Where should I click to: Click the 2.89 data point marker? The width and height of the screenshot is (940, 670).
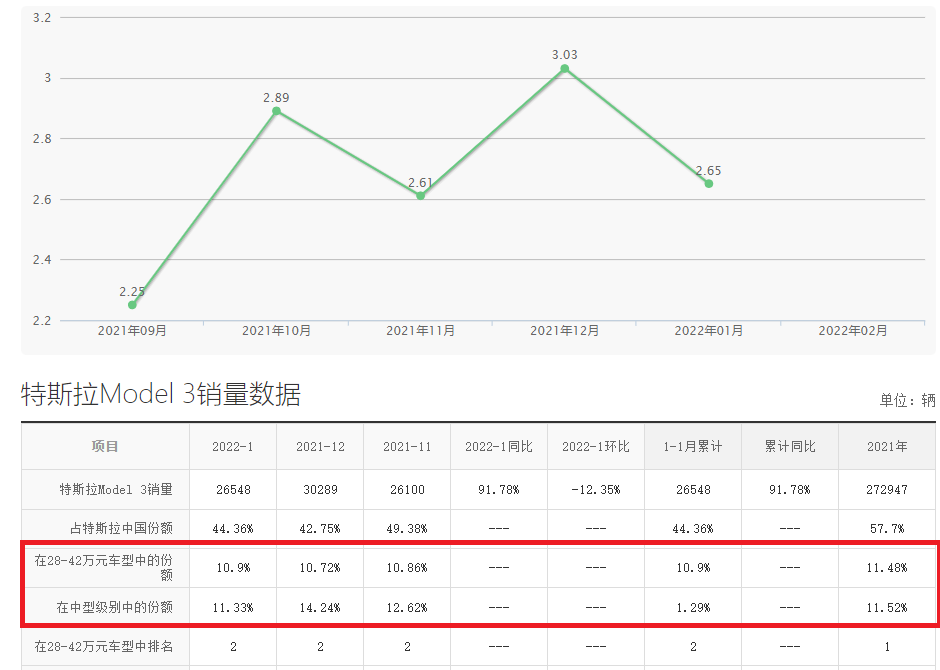click(x=276, y=111)
